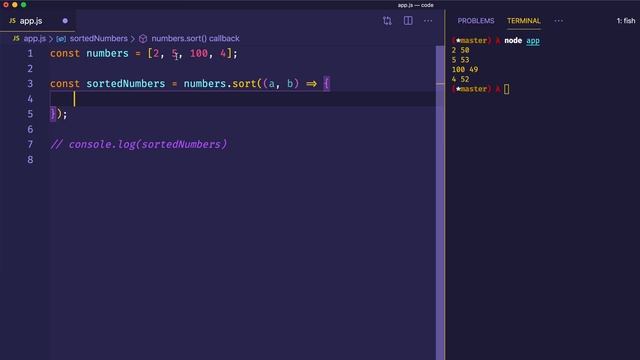Select the app.js editor tab
The height and width of the screenshot is (360, 640).
point(38,21)
